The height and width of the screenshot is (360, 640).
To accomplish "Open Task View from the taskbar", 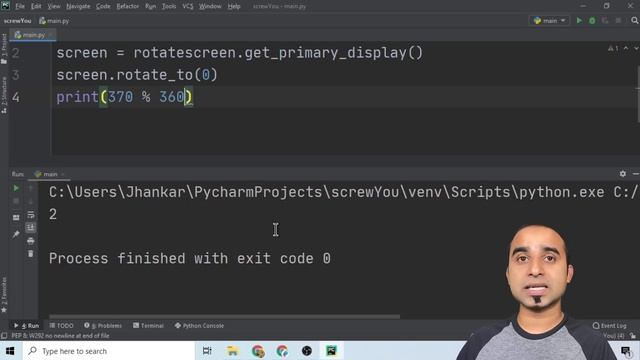I will (x=207, y=351).
